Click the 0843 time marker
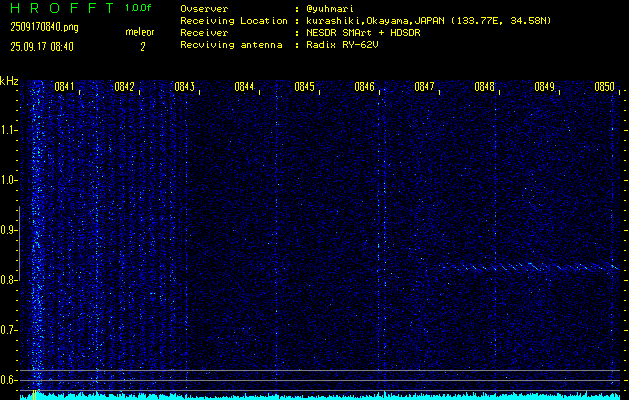The width and height of the screenshot is (629, 400). (184, 87)
